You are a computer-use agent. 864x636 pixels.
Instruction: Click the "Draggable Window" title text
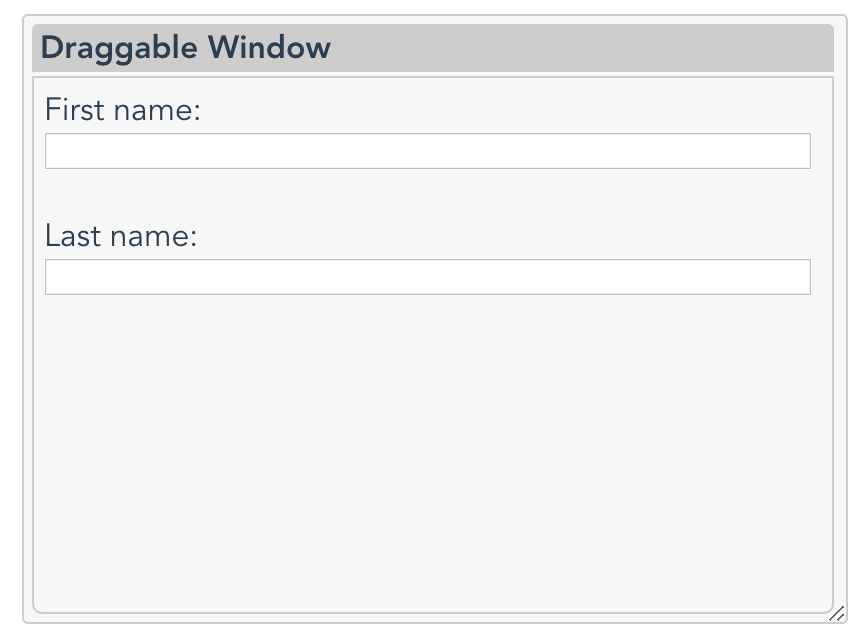point(186,47)
